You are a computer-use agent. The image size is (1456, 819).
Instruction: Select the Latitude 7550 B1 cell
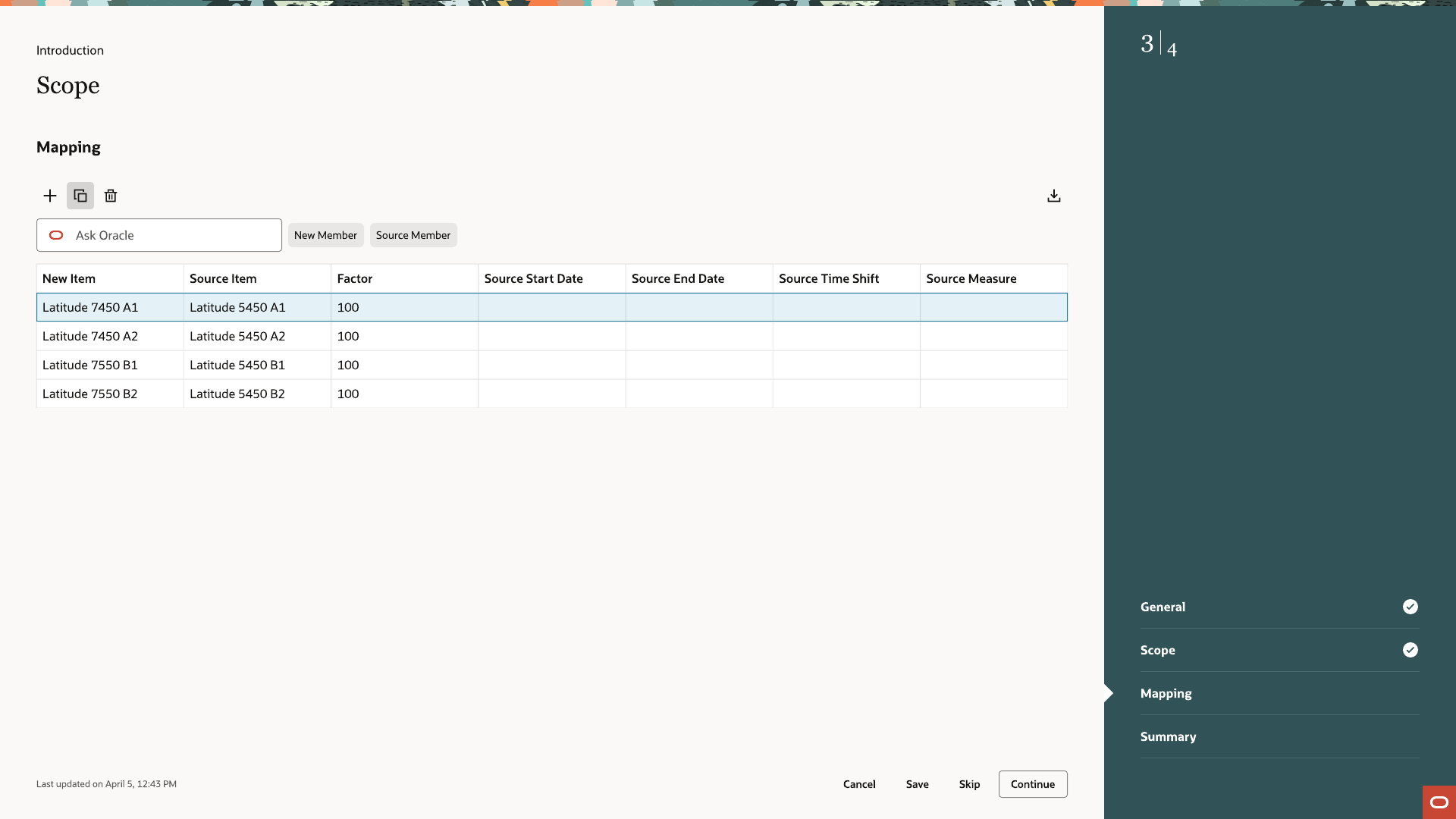pyautogui.click(x=110, y=365)
